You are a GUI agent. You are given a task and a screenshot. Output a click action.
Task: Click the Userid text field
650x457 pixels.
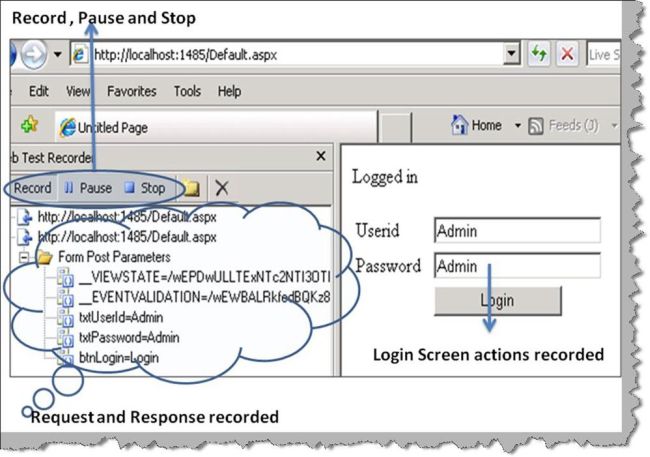517,230
